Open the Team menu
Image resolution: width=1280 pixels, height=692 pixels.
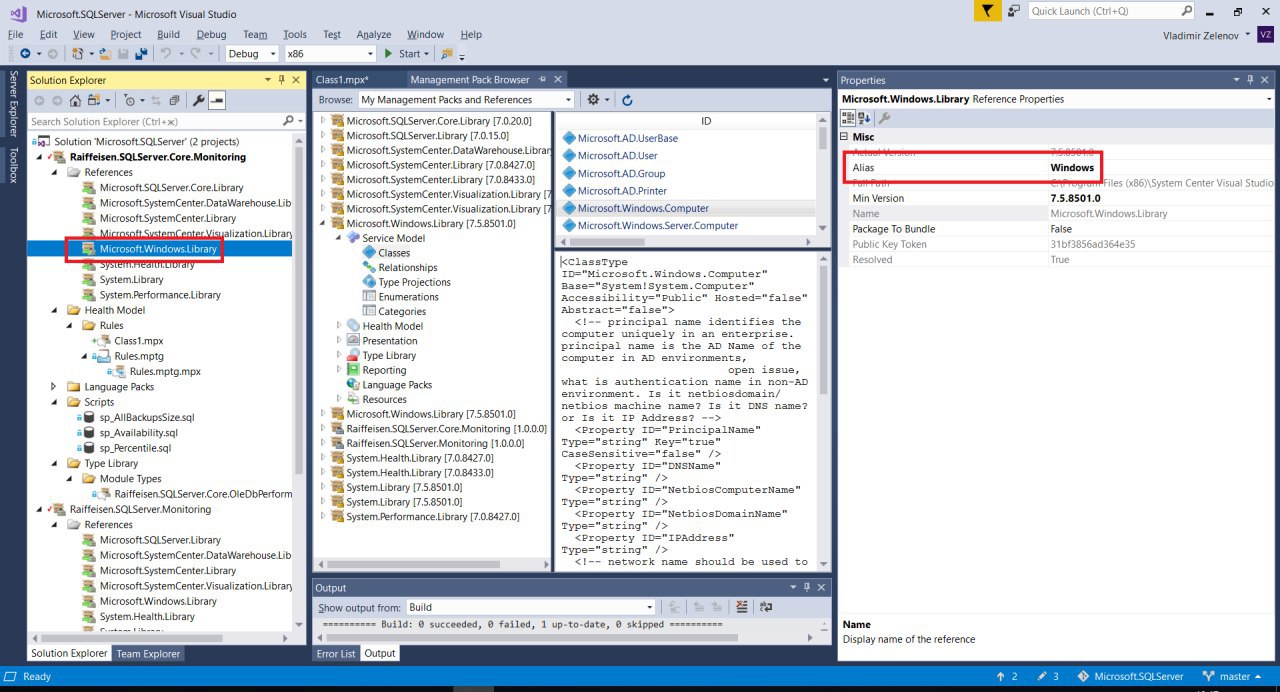255,35
